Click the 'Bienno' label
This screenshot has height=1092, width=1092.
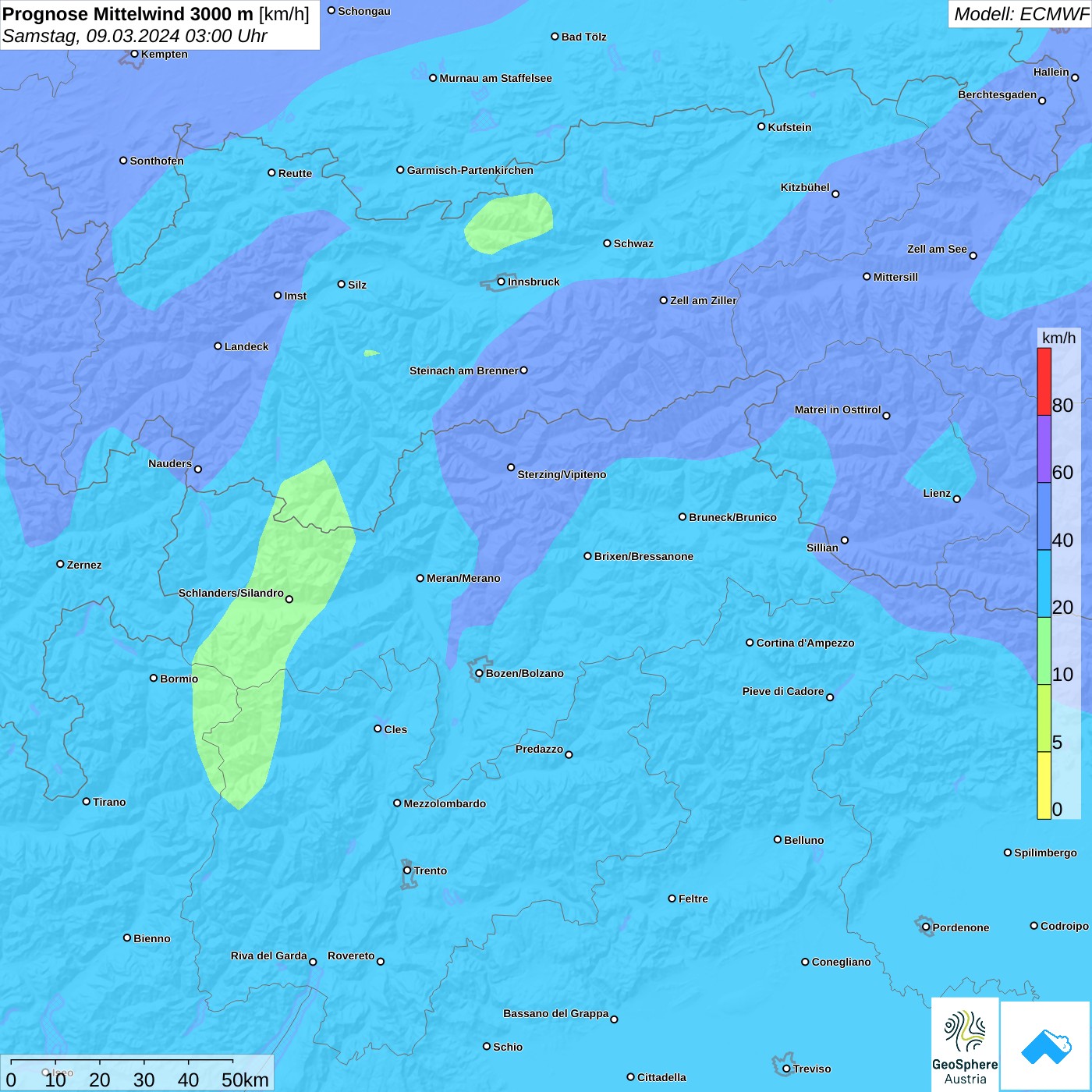coord(151,938)
